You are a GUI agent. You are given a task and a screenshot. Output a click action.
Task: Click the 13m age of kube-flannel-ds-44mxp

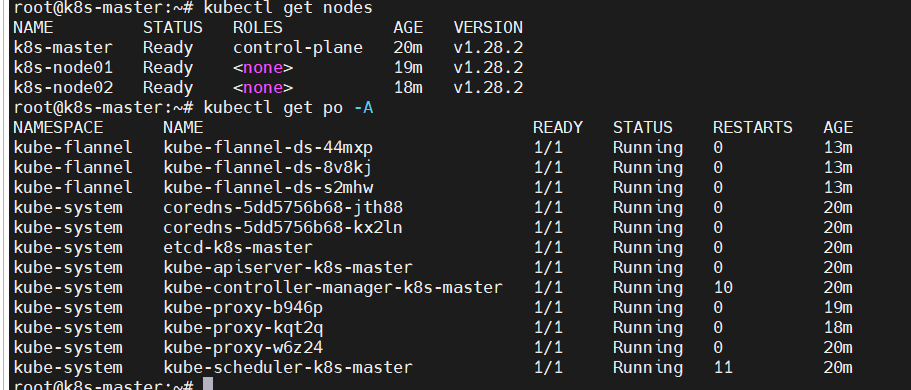click(838, 148)
